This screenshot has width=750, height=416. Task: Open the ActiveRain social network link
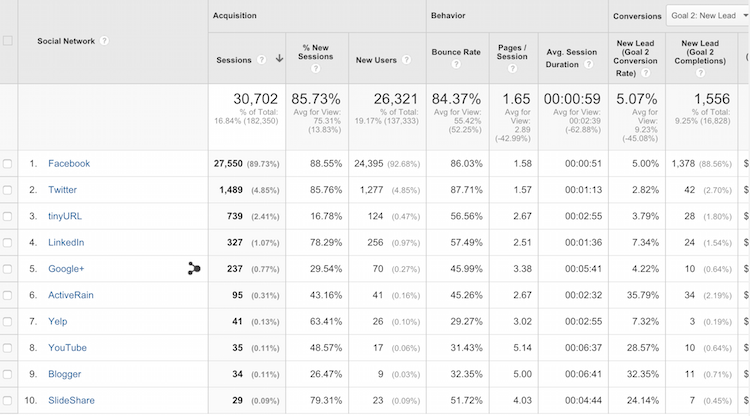pyautogui.click(x=71, y=295)
